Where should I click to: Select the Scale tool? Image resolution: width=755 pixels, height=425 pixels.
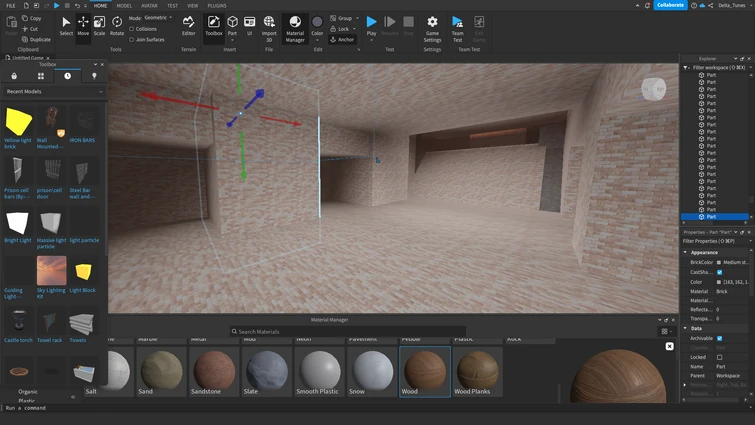pos(99,24)
